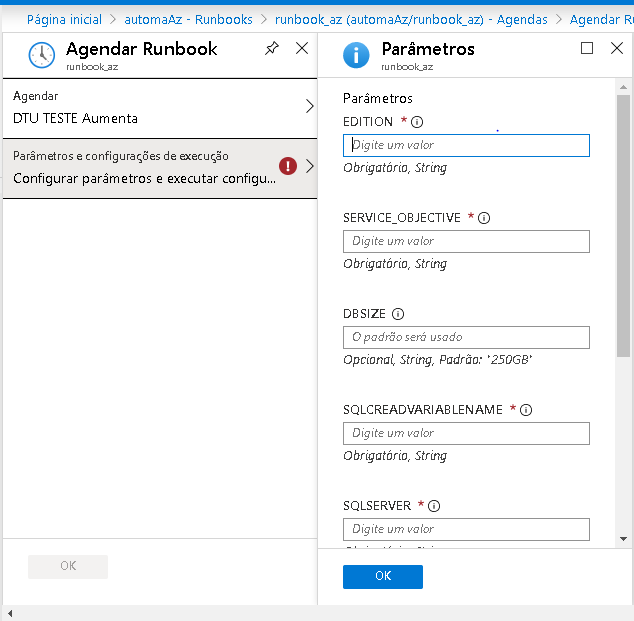The image size is (634, 621).
Task: Click the red error alert icon
Action: click(x=288, y=167)
